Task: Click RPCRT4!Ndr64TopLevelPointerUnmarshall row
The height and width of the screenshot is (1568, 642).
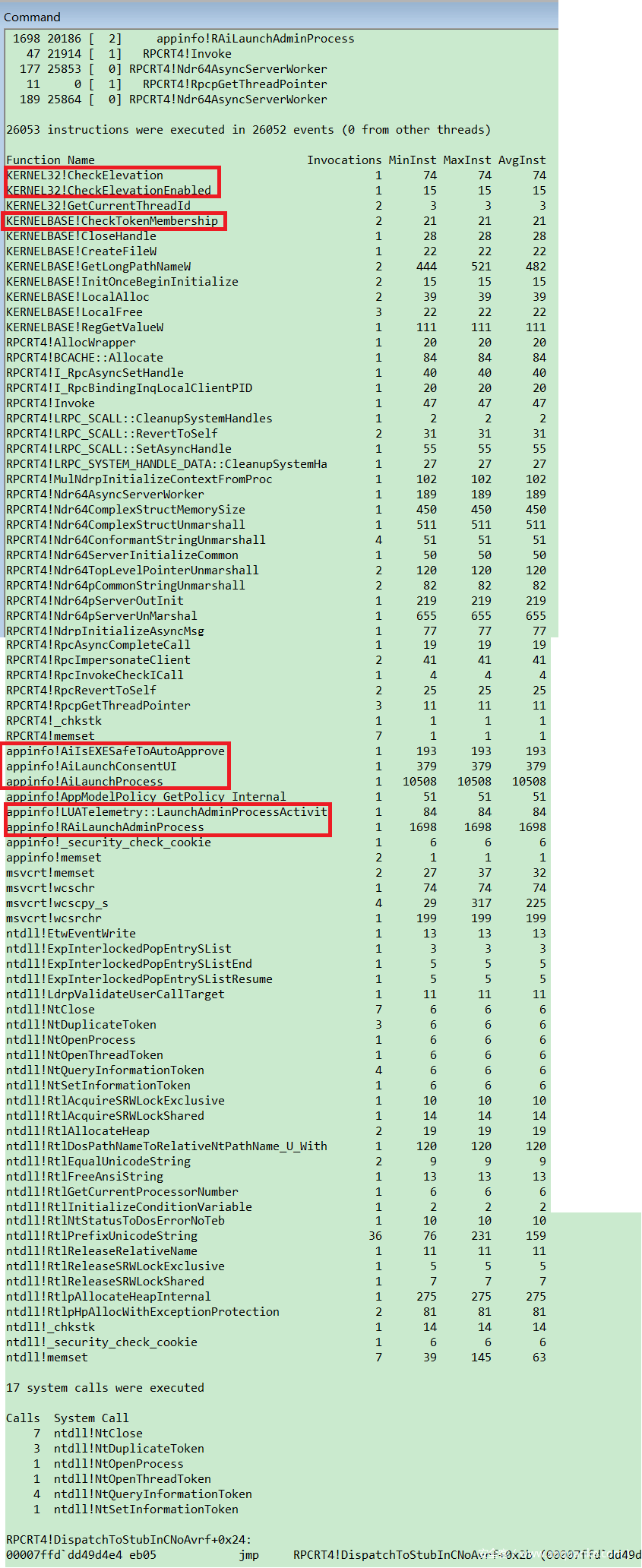Action: click(x=276, y=570)
